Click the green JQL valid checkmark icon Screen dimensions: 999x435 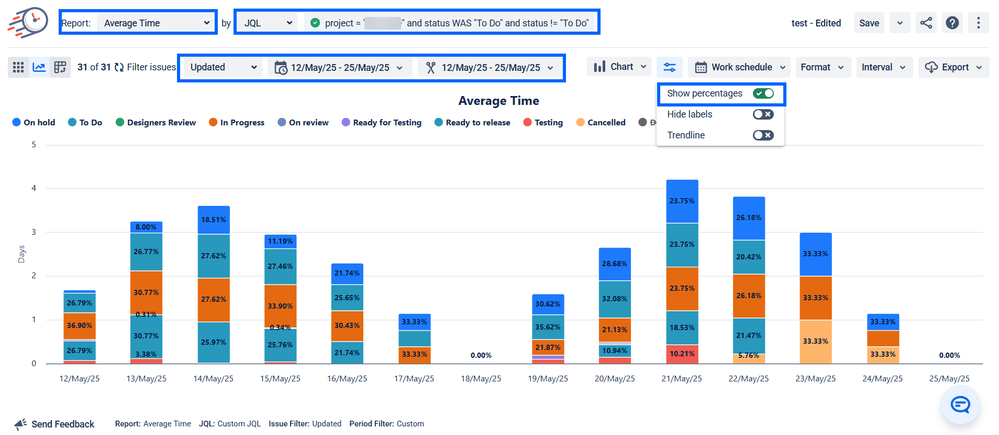point(315,23)
